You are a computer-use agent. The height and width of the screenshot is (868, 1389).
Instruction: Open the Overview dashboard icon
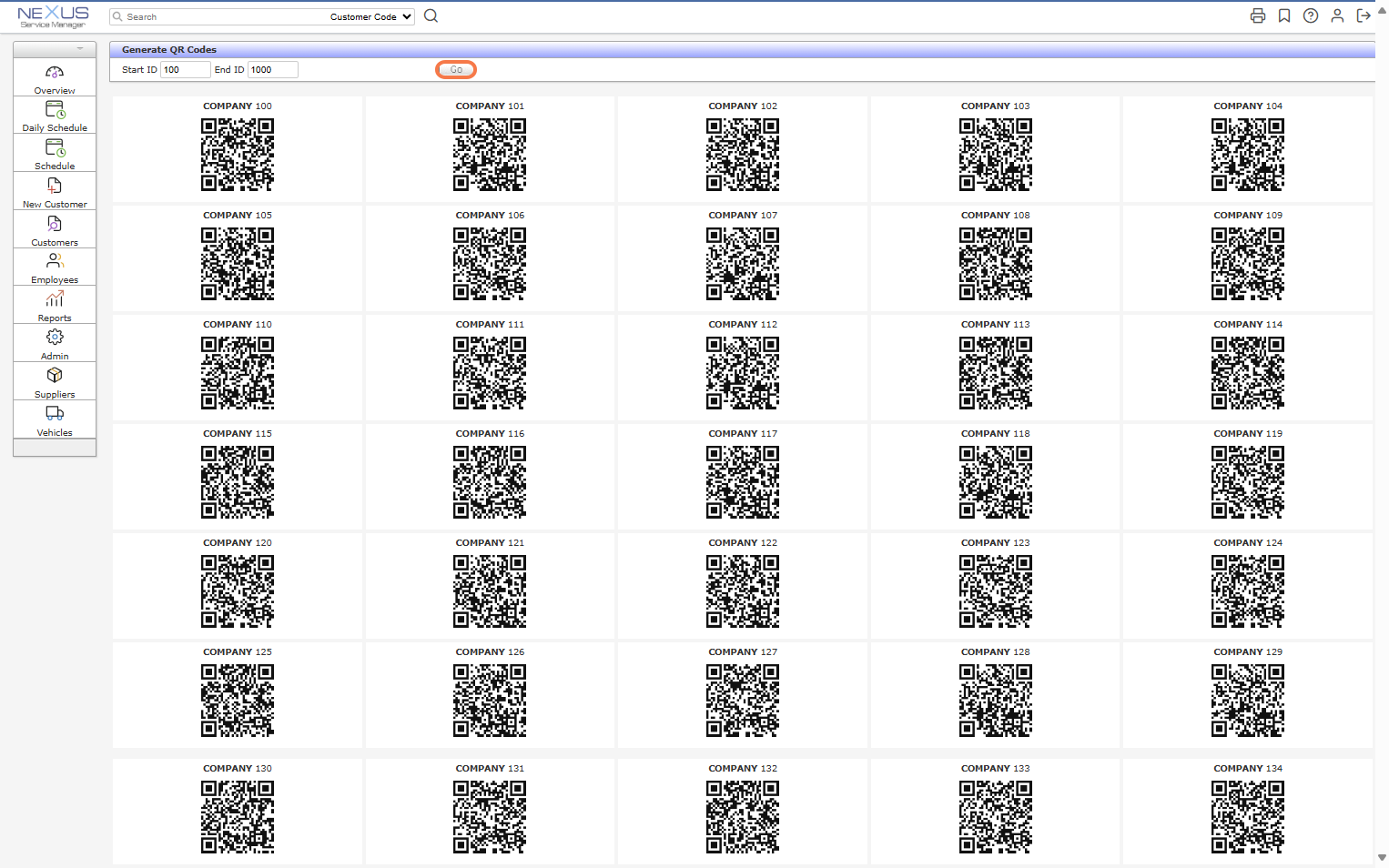(x=55, y=73)
